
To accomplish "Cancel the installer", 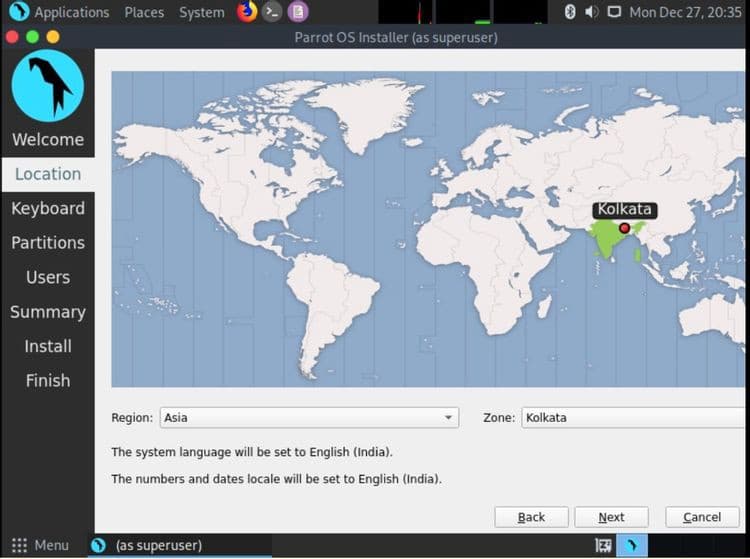I will pyautogui.click(x=702, y=517).
